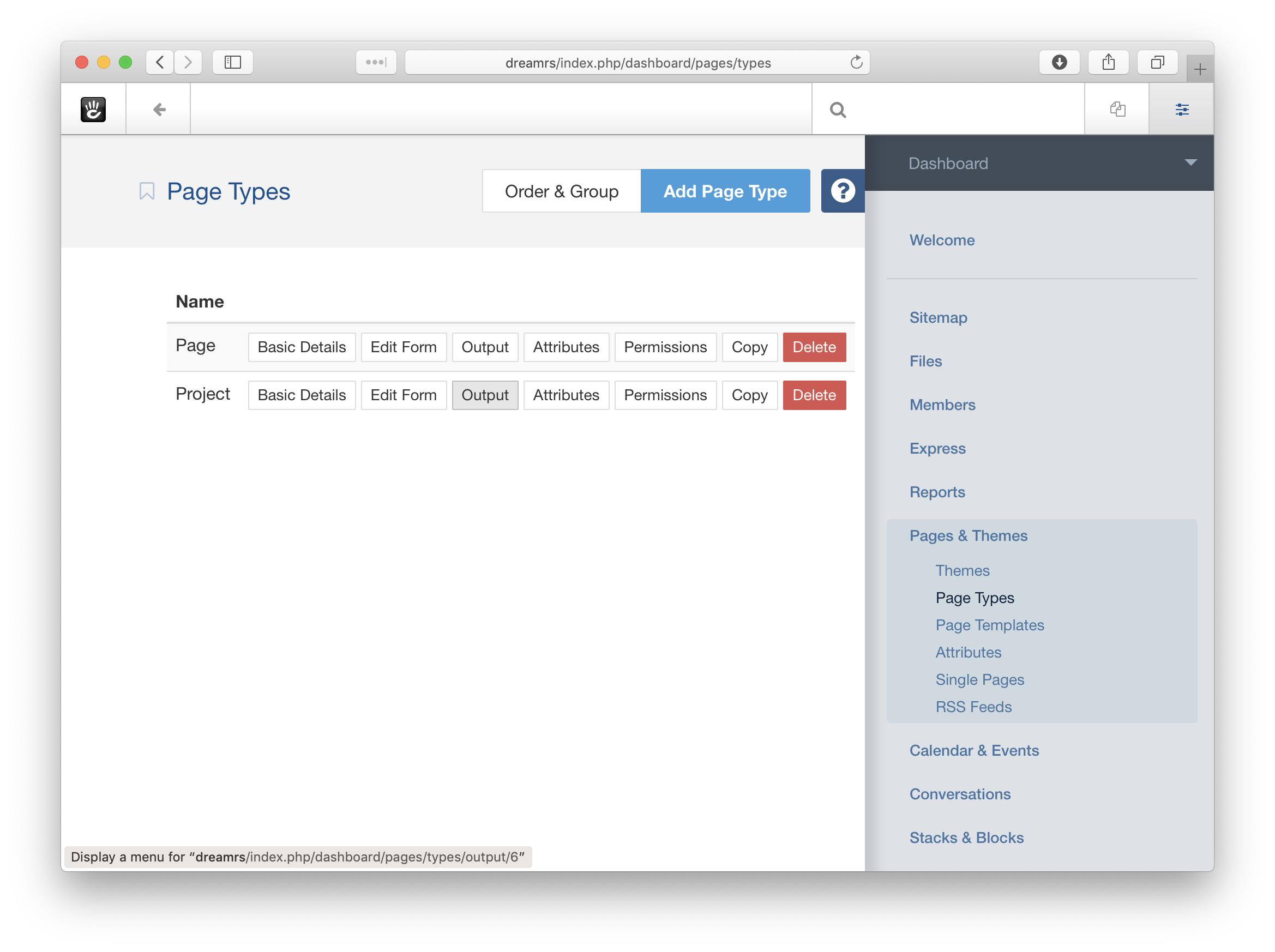Toggle Safari's sidebar button

pos(232,62)
